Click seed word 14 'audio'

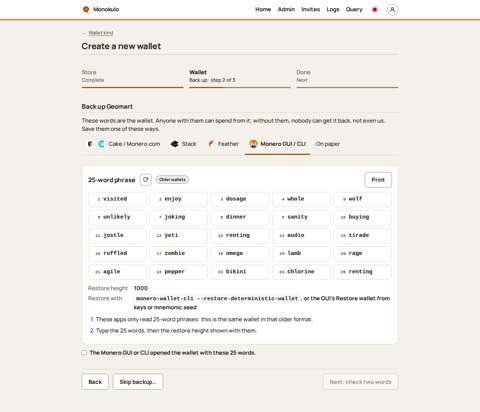click(x=301, y=235)
